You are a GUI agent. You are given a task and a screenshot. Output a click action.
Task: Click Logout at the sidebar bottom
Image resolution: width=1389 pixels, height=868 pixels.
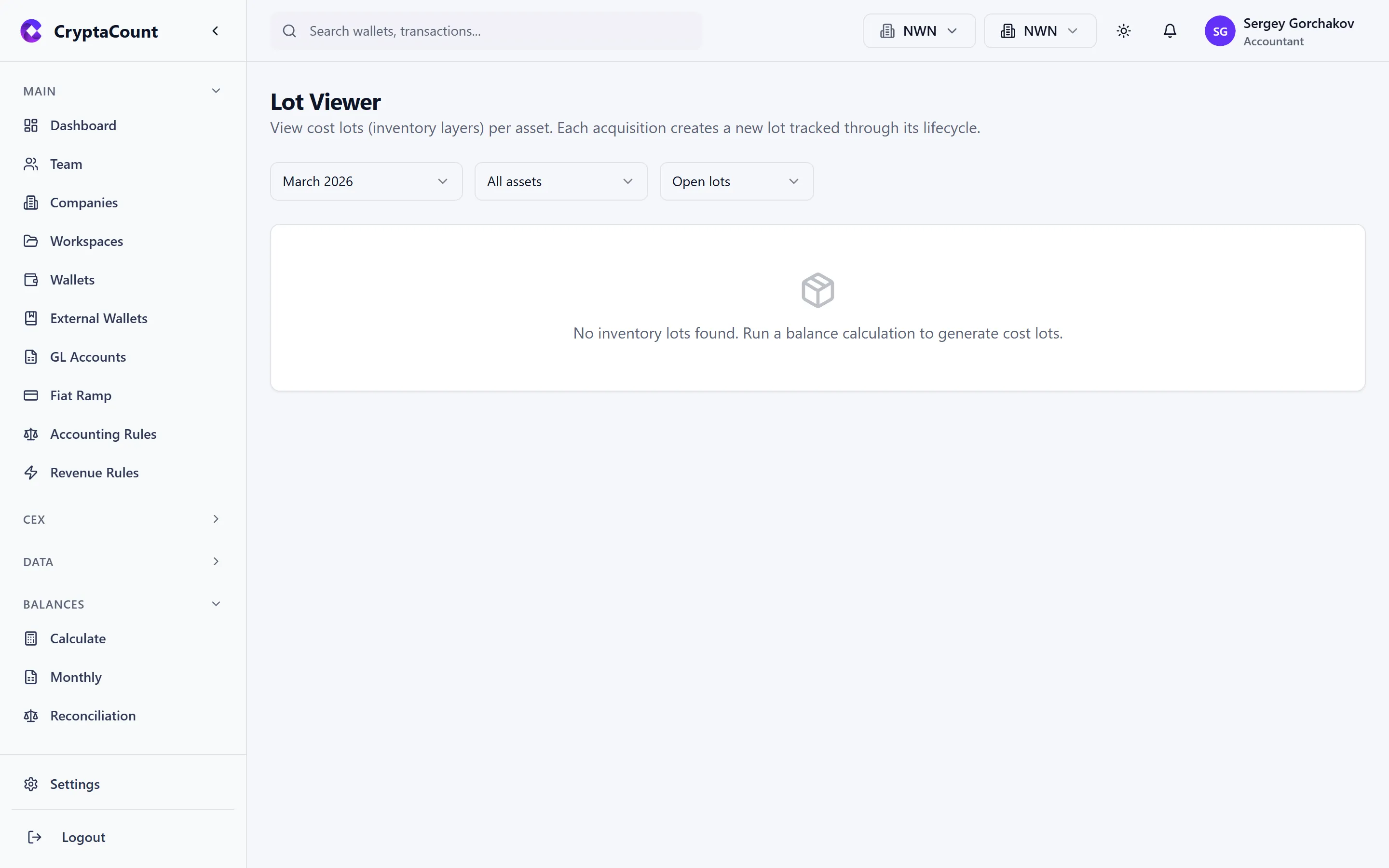83,837
